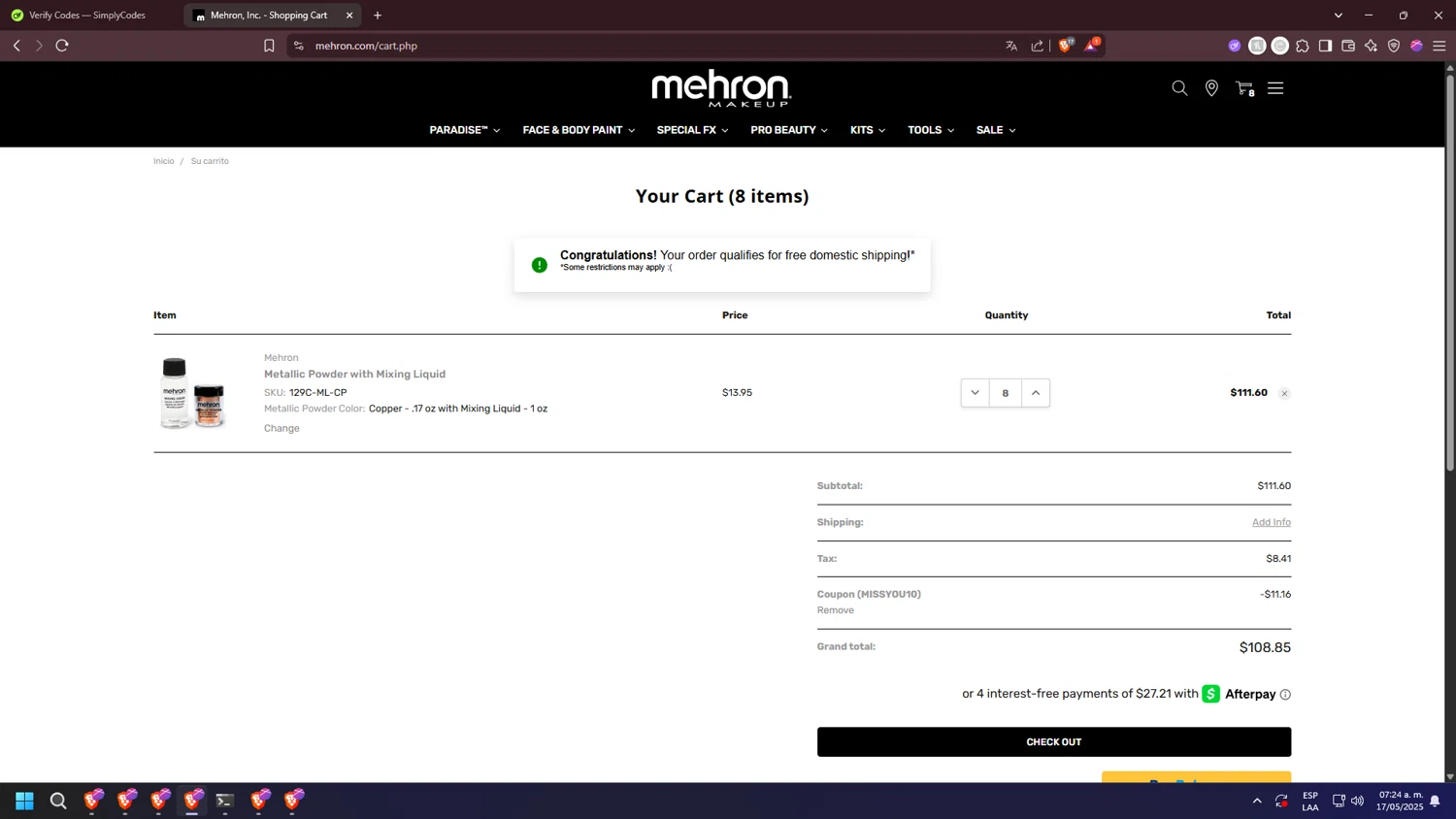The height and width of the screenshot is (819, 1456).
Task: Reload the page
Action: click(62, 46)
